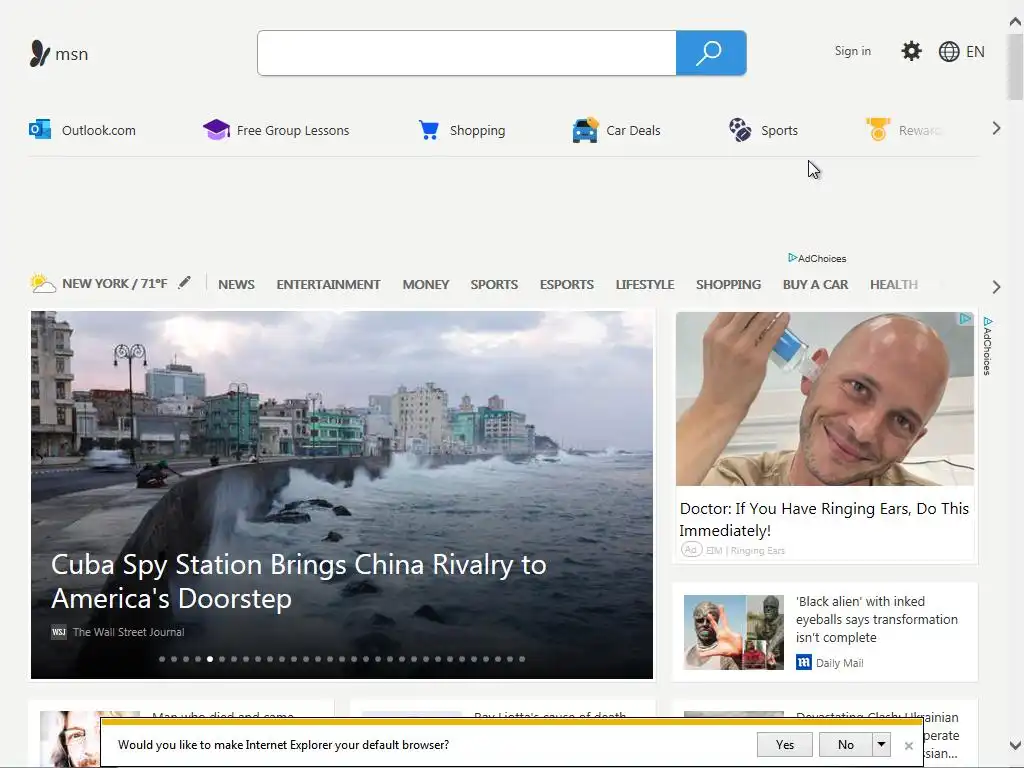The width and height of the screenshot is (1024, 768).
Task: Click The Wall Street Journal source text
Action: point(129,632)
